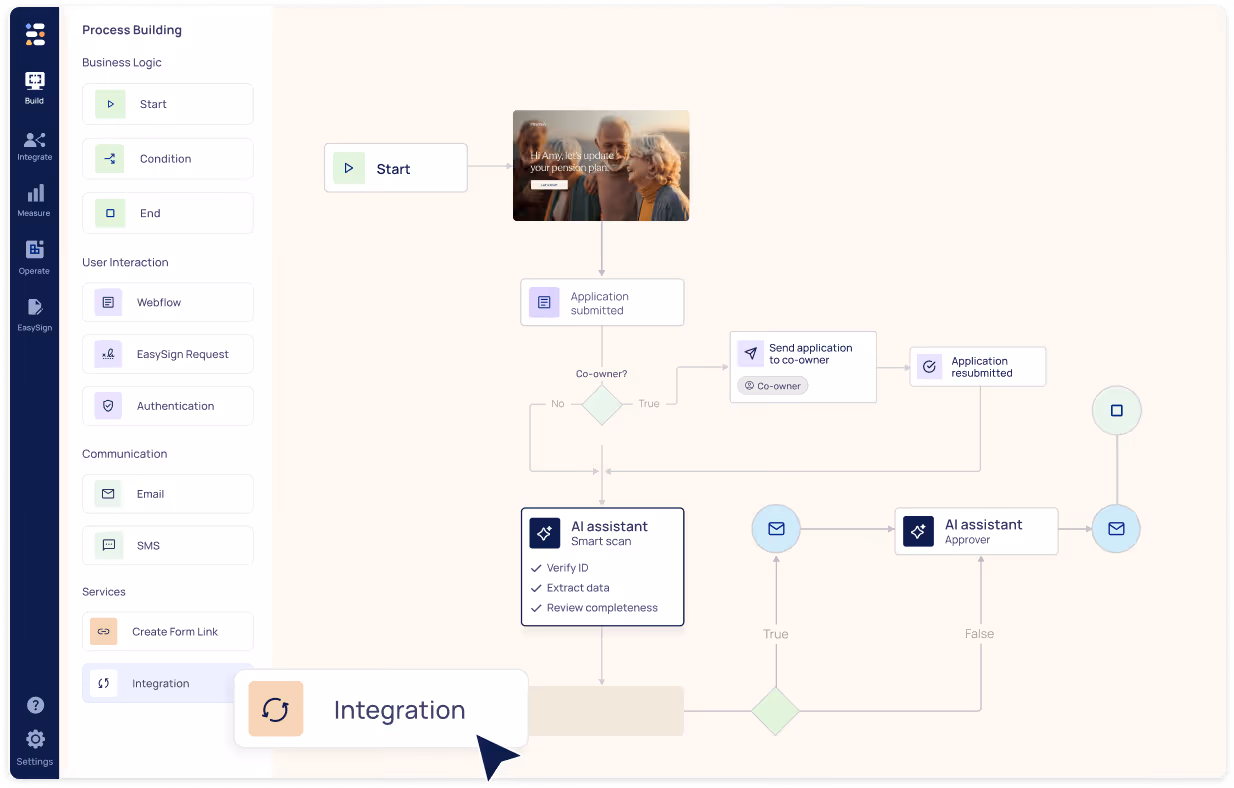Click the large Integration card being dragged
Viewport: 1234px width, 788px height.
click(381, 709)
